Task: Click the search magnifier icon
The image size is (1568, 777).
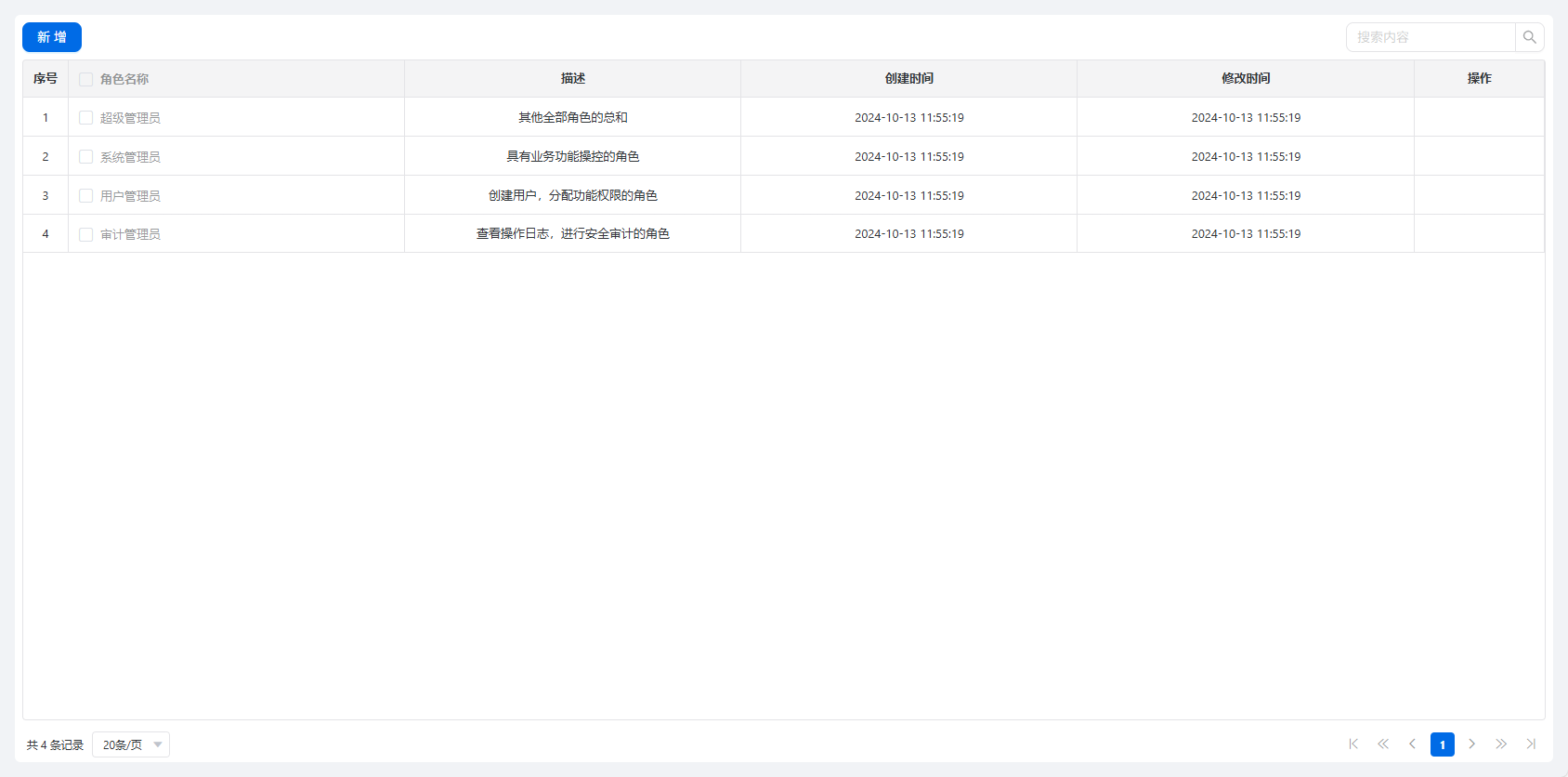Action: pos(1529,37)
